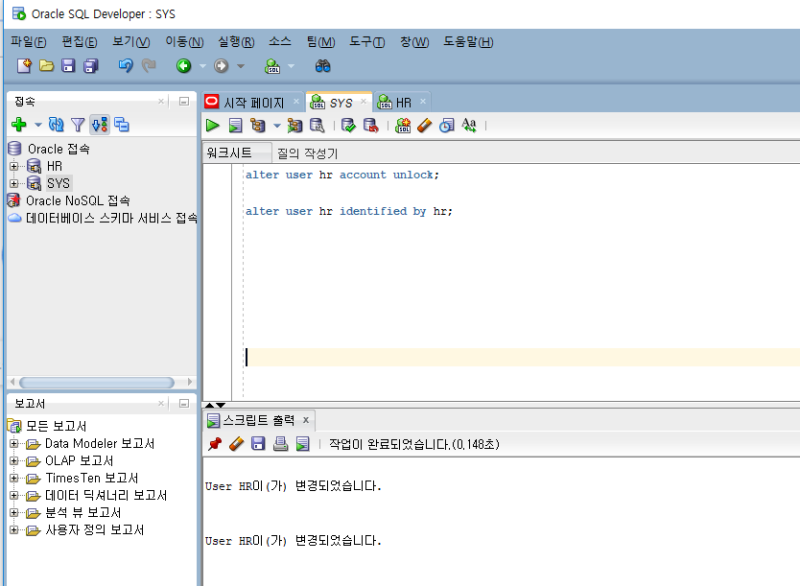Open the New Connection dropdown arrow

[38, 124]
